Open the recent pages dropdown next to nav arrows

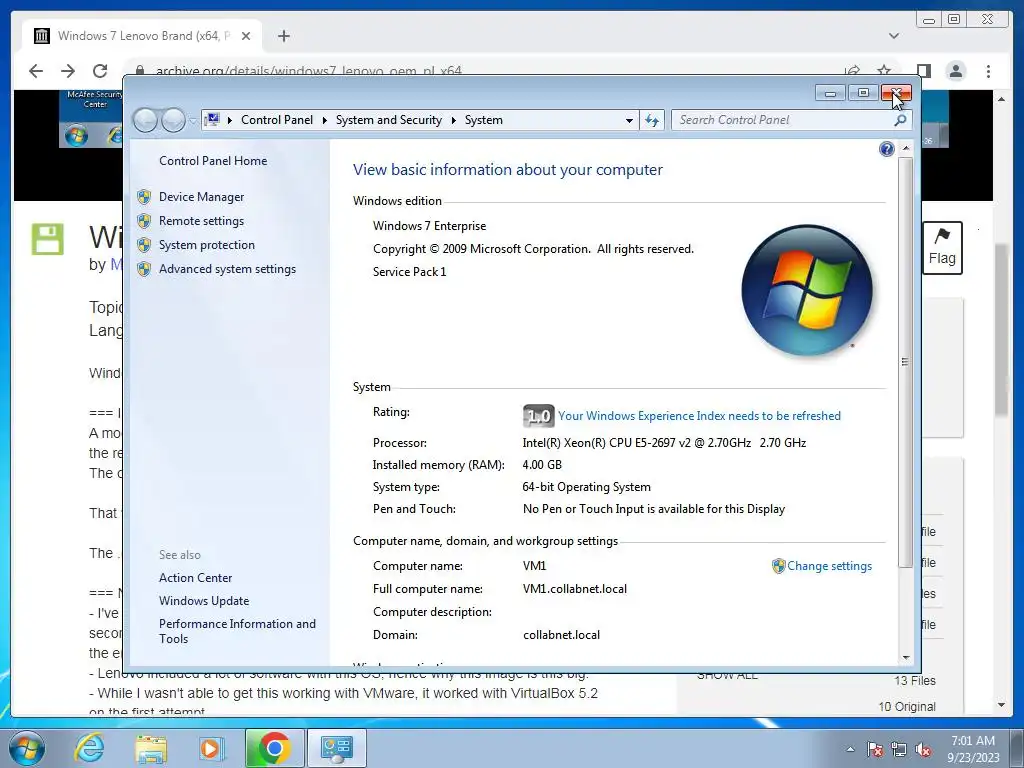coord(193,121)
